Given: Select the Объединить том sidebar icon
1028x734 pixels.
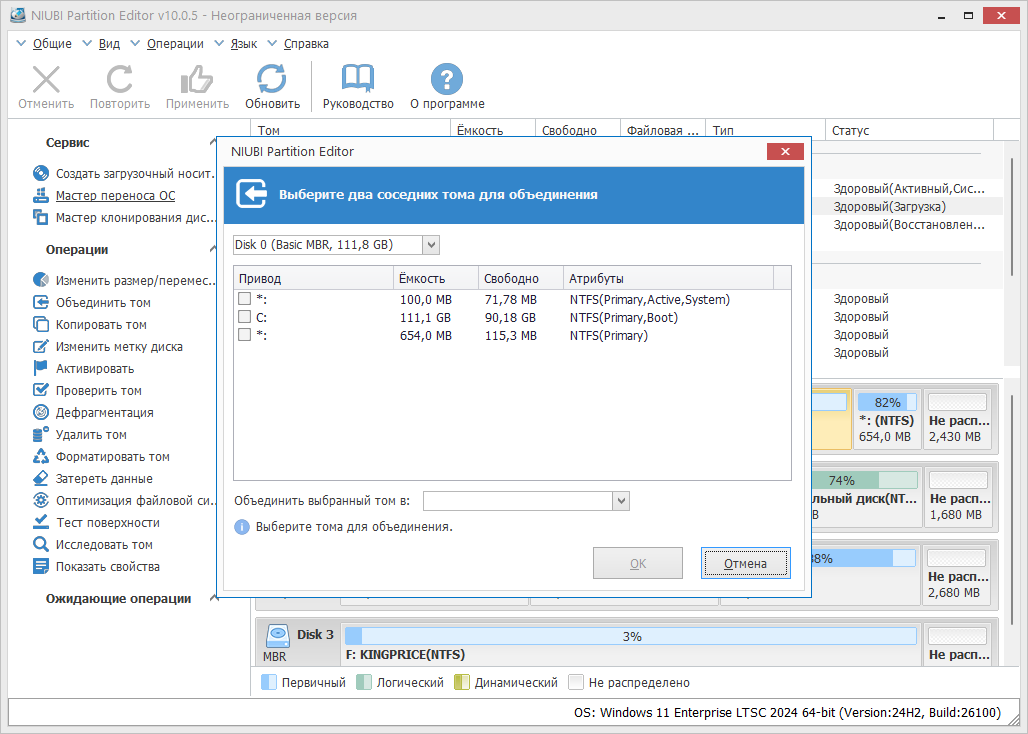Looking at the screenshot, I should click(x=41, y=302).
